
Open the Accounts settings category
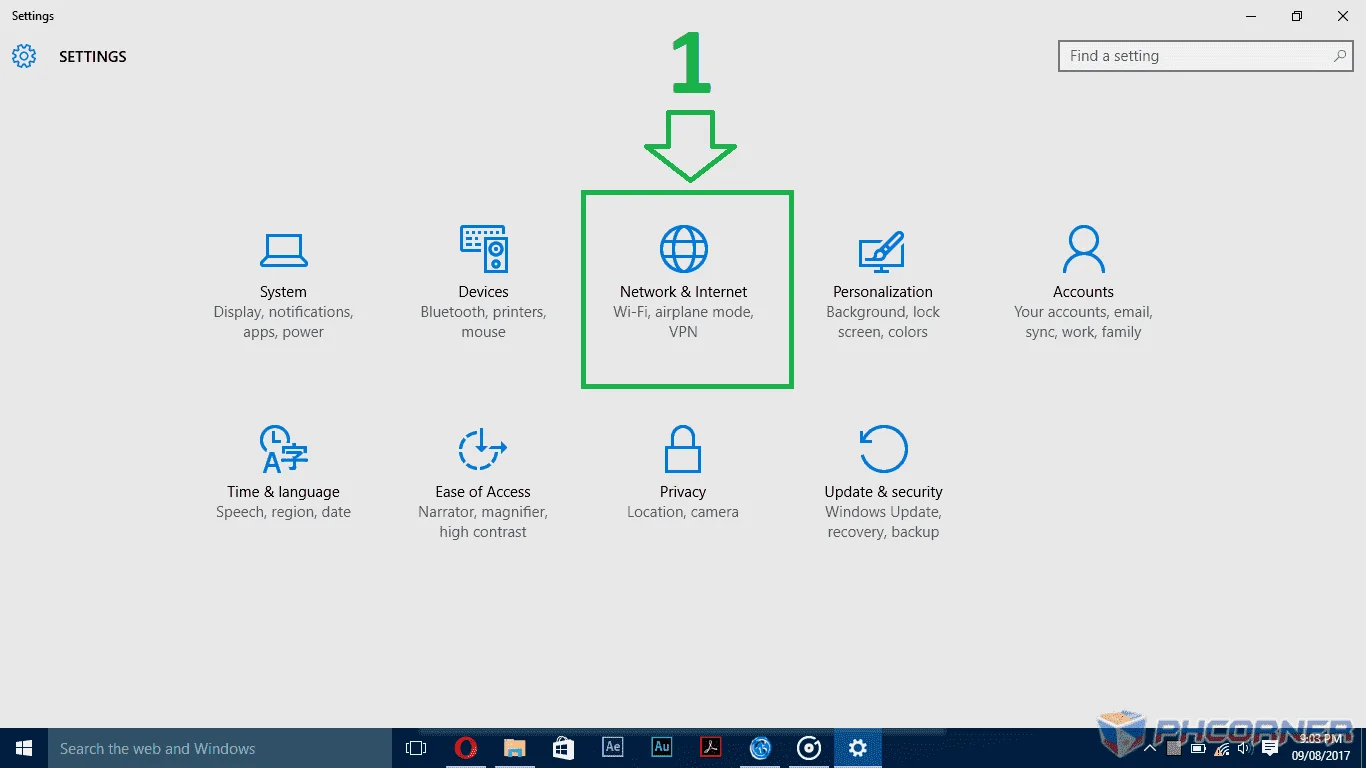[x=1083, y=283]
